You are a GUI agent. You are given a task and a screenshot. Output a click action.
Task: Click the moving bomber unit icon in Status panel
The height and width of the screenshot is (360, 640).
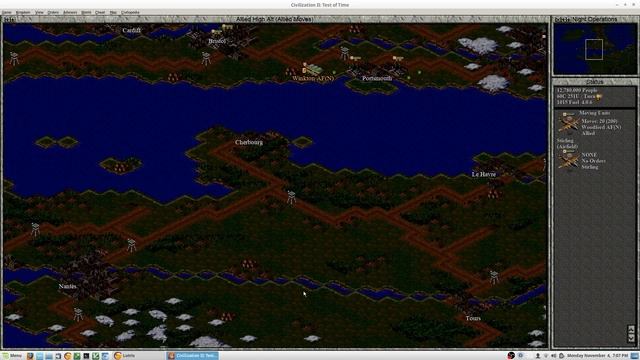click(x=569, y=123)
